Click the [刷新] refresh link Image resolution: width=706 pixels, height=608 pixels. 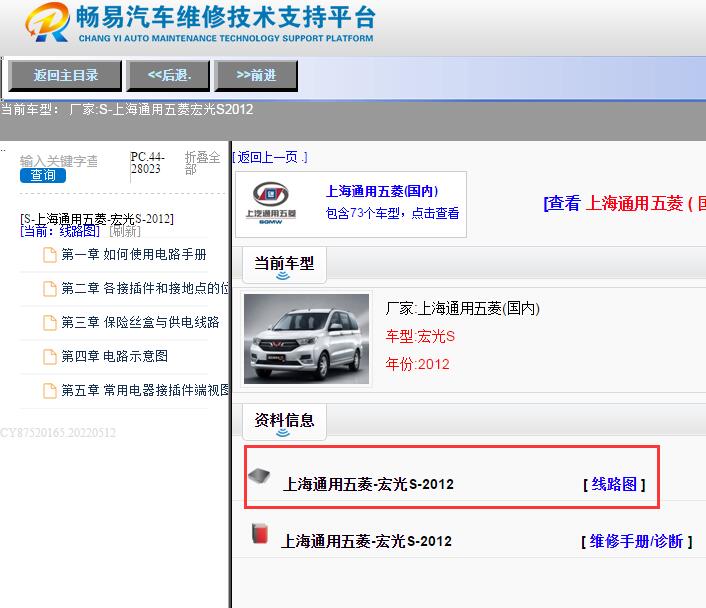coord(125,231)
